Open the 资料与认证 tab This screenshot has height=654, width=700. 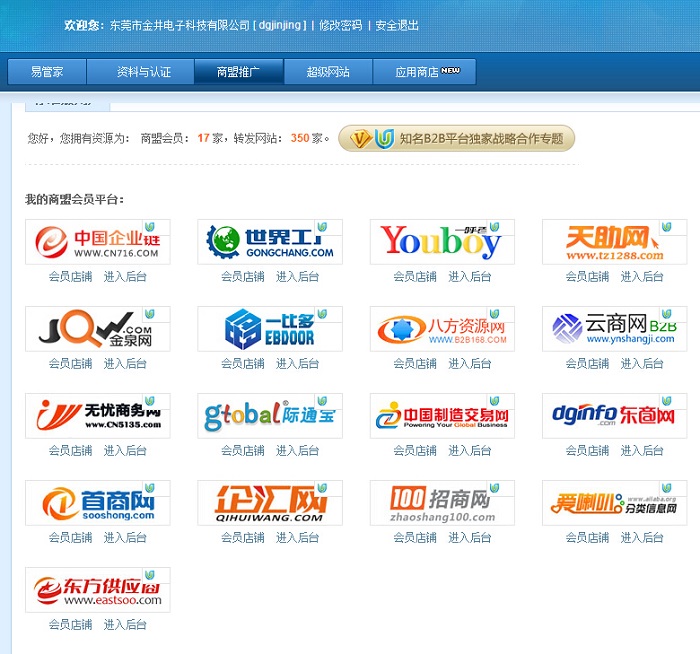pyautogui.click(x=144, y=72)
